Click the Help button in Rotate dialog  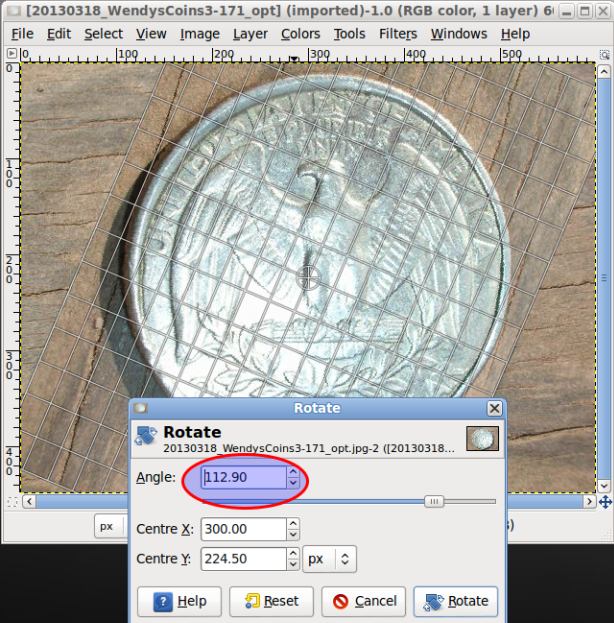point(179,601)
